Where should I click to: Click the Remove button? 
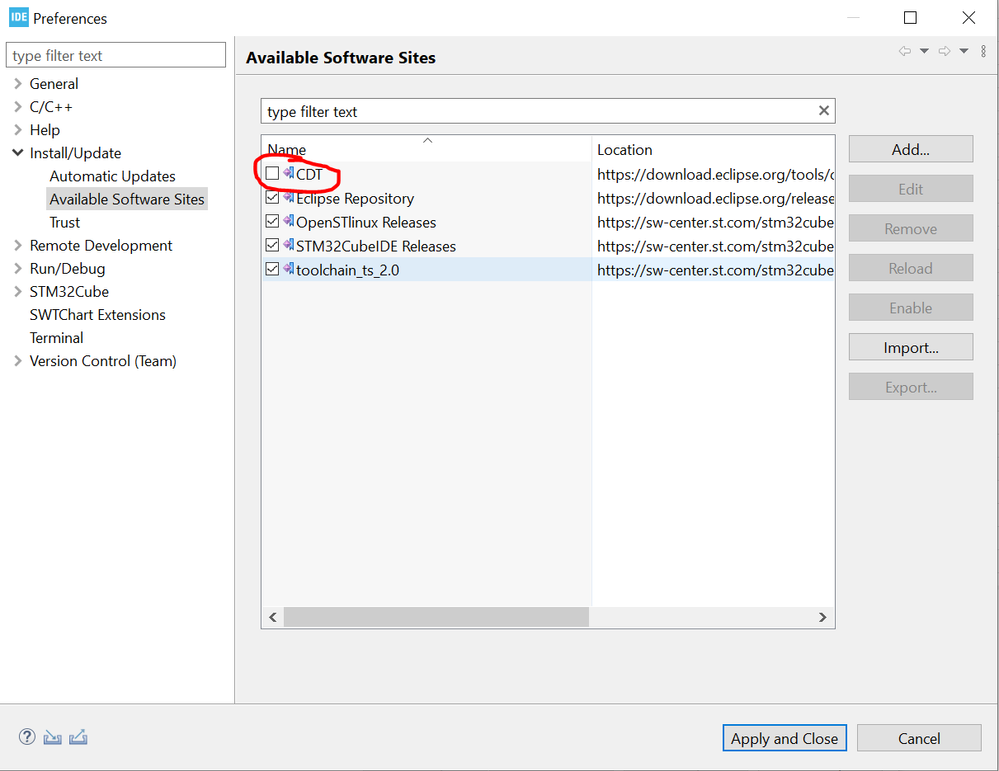pos(910,228)
